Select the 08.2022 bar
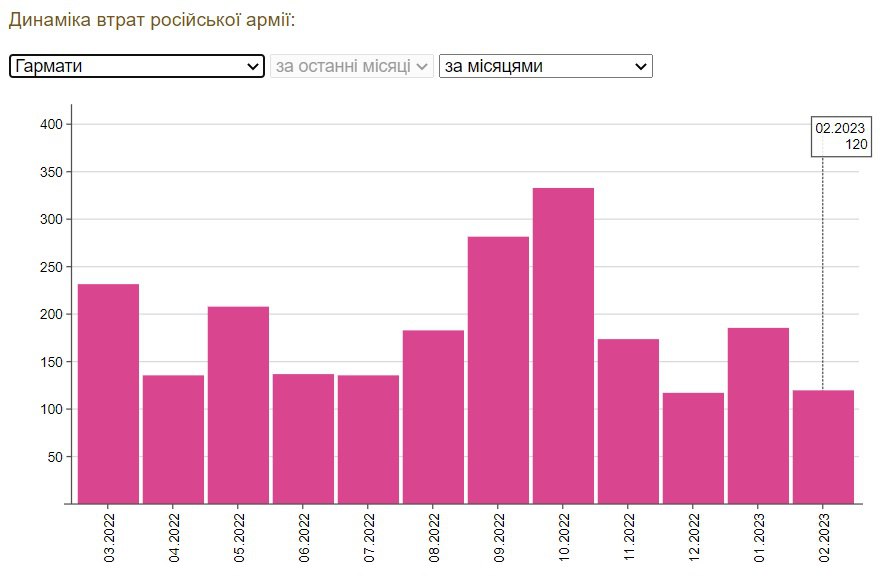Screen dimensions: 887x577 click(x=433, y=417)
